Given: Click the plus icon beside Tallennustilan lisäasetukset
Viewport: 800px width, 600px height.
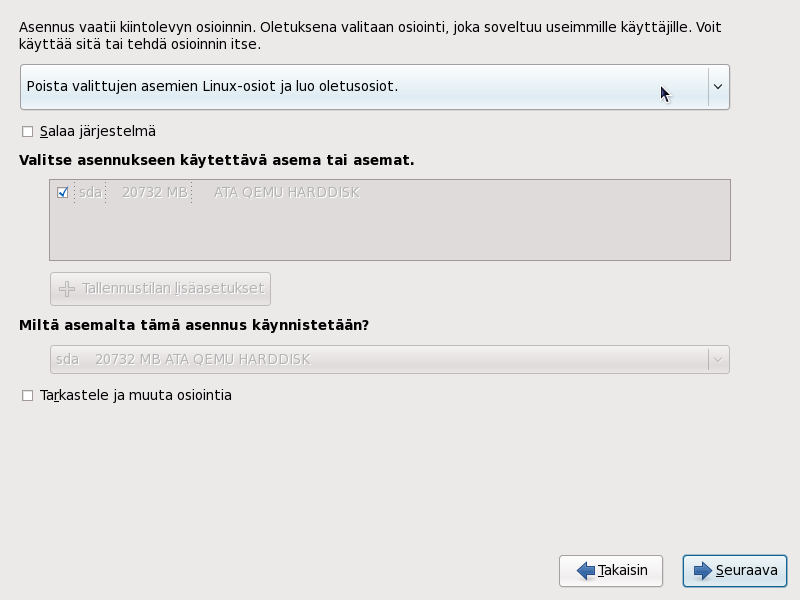Looking at the screenshot, I should (x=67, y=289).
